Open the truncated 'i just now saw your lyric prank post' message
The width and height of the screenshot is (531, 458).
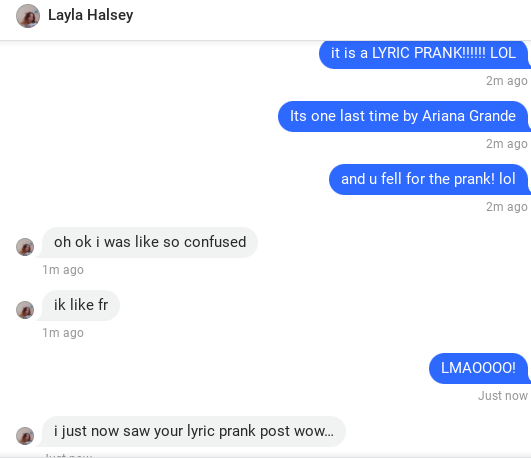pyautogui.click(x=193, y=432)
